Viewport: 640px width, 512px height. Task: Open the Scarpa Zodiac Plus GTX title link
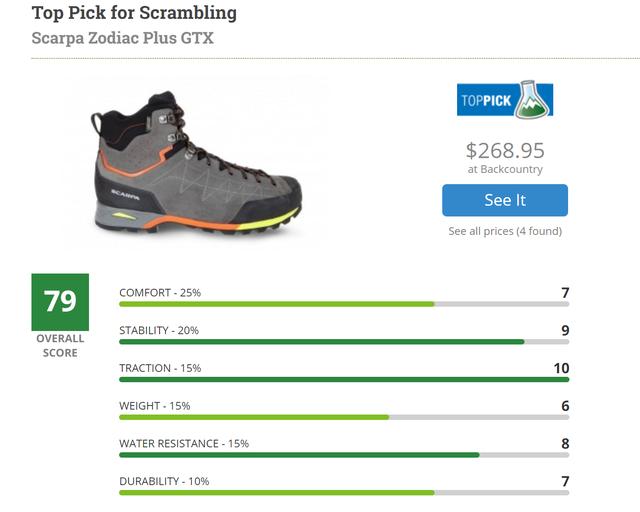click(x=123, y=39)
